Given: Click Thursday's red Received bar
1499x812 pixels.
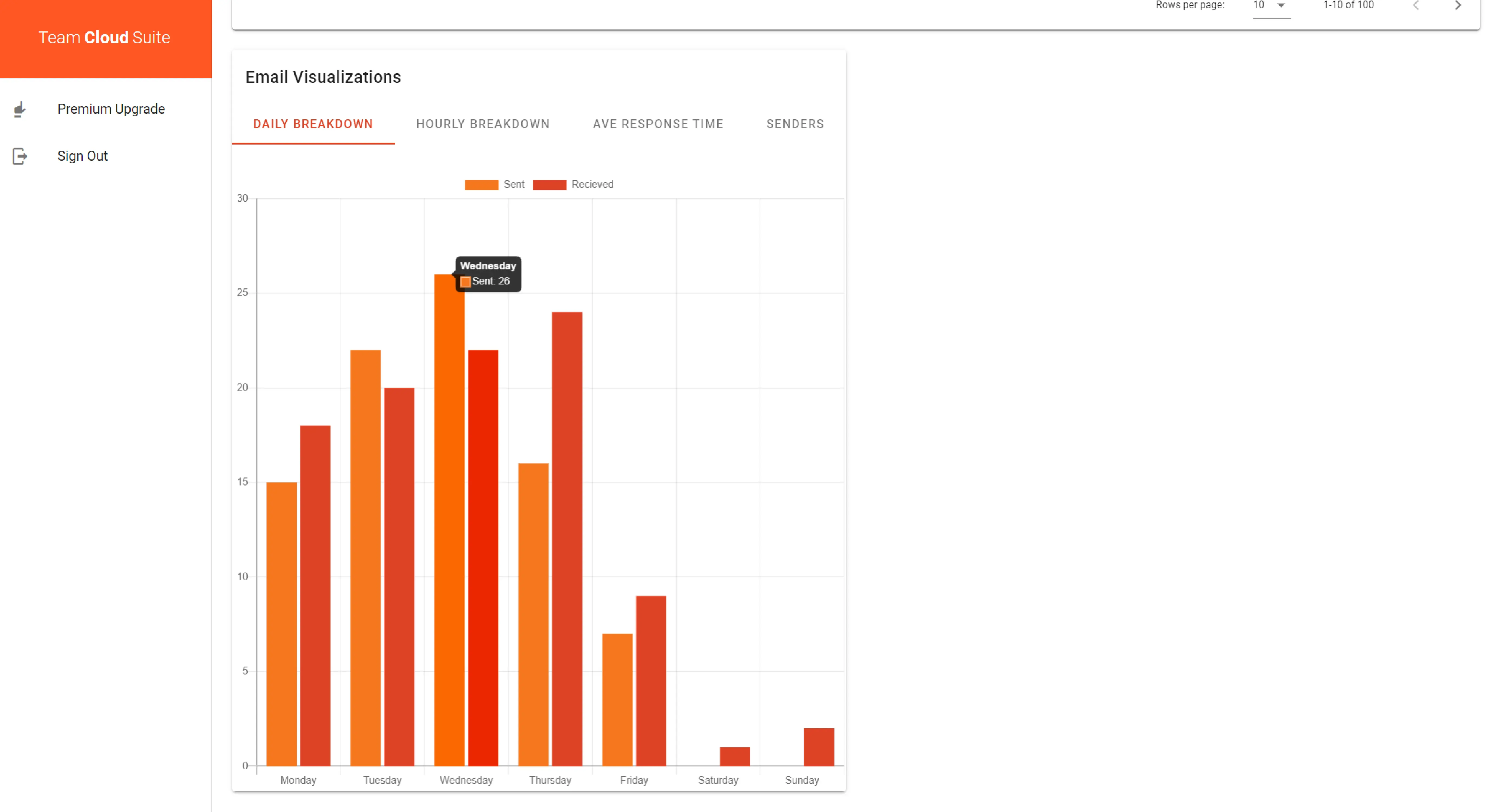Looking at the screenshot, I should click(x=567, y=539).
